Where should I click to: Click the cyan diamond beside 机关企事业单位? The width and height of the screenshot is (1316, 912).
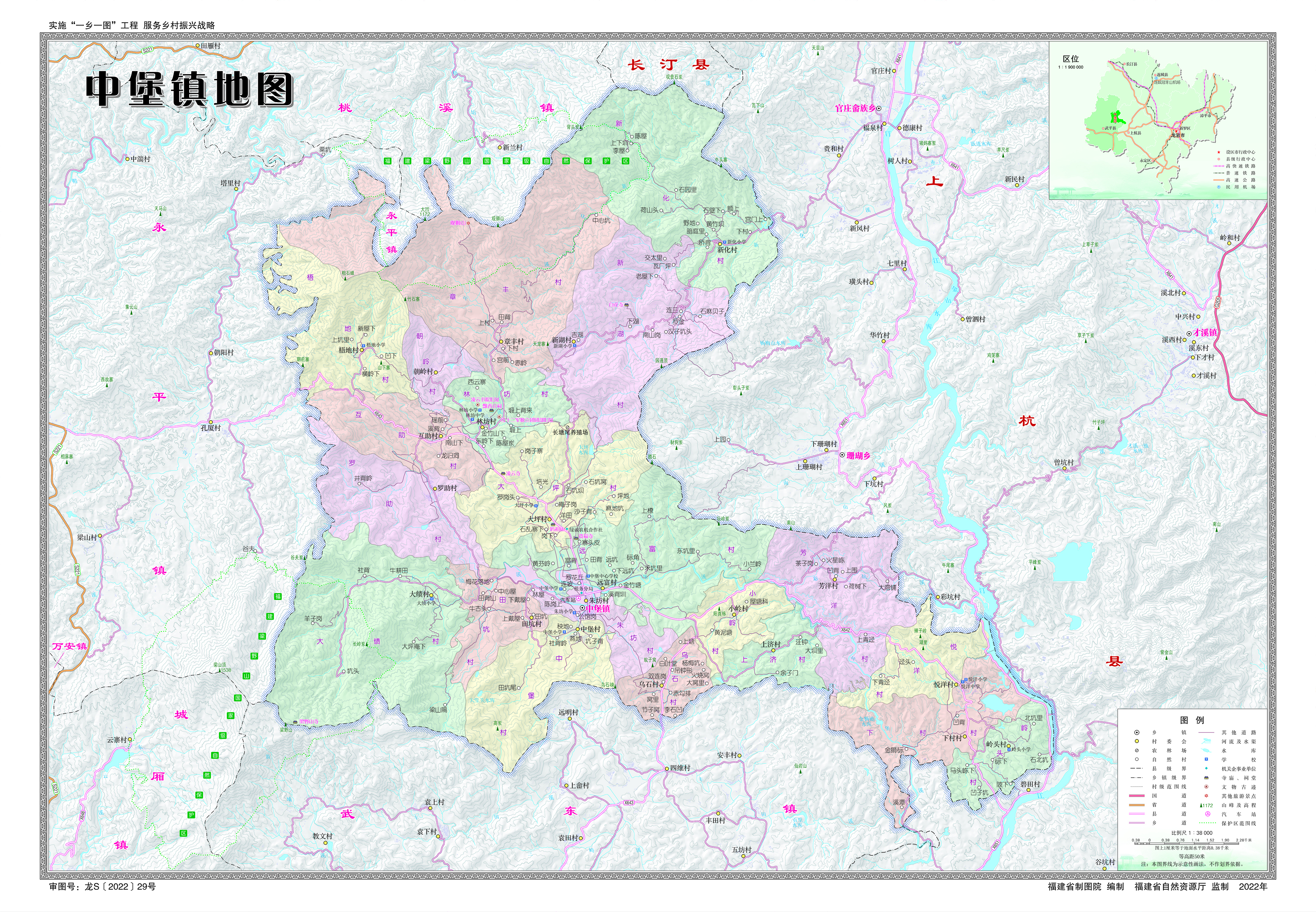pyautogui.click(x=1206, y=769)
